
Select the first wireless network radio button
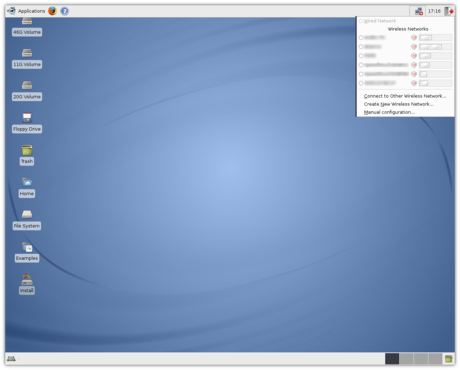[x=361, y=38]
